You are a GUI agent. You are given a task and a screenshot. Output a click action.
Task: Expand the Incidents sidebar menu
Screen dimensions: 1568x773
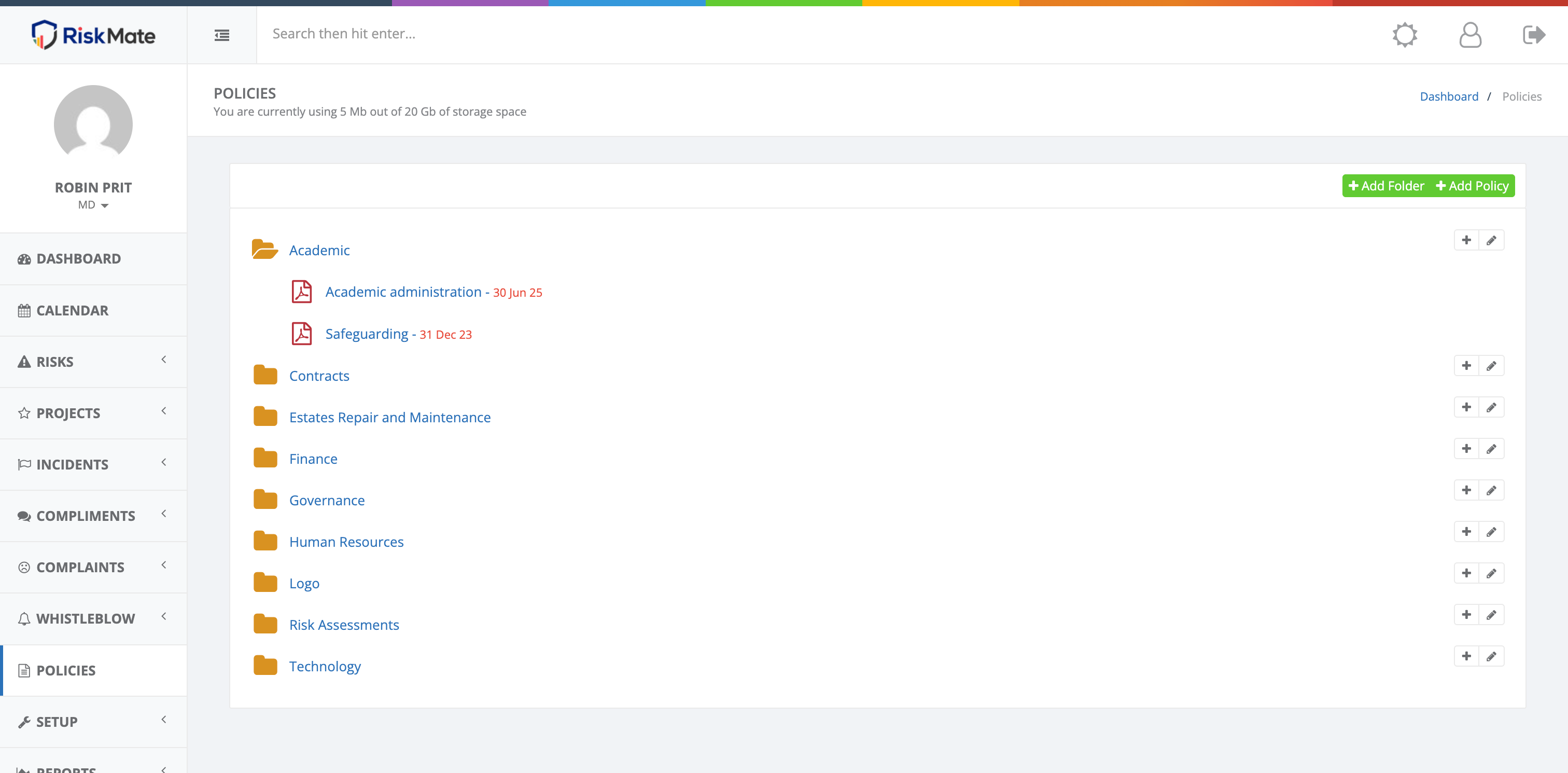93,464
